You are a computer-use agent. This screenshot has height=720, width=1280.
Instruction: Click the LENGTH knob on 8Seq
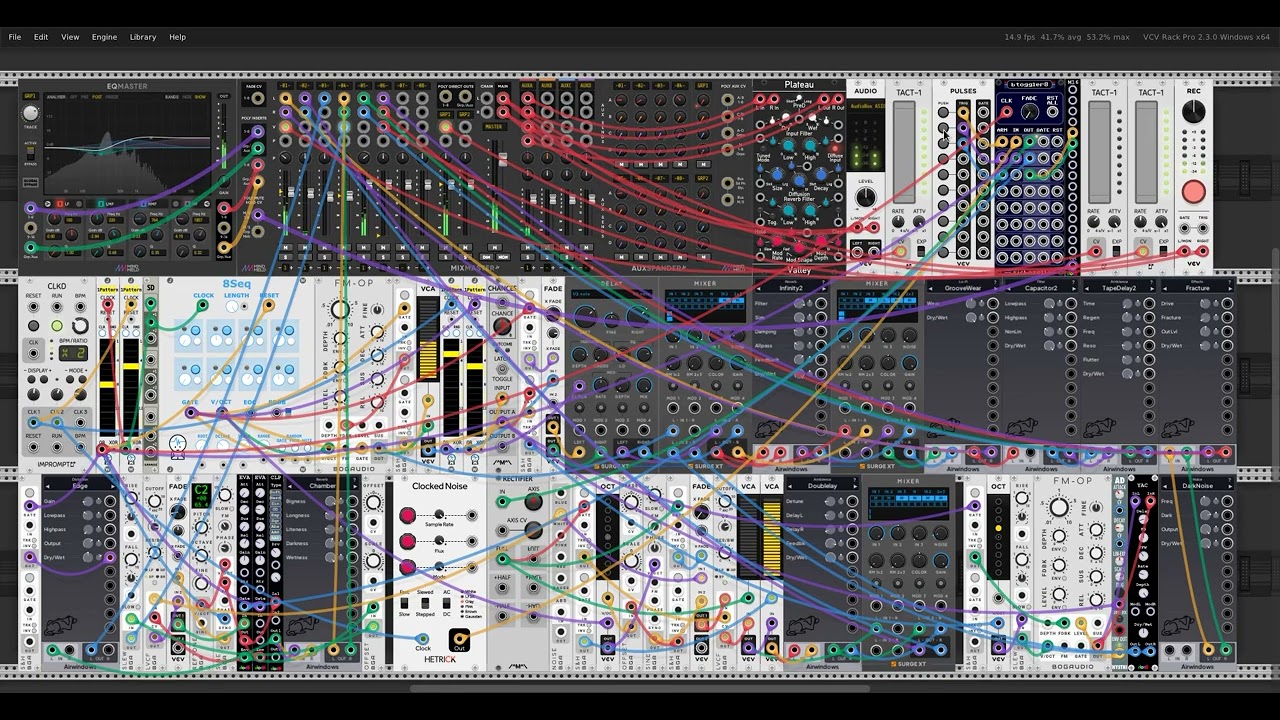(232, 306)
